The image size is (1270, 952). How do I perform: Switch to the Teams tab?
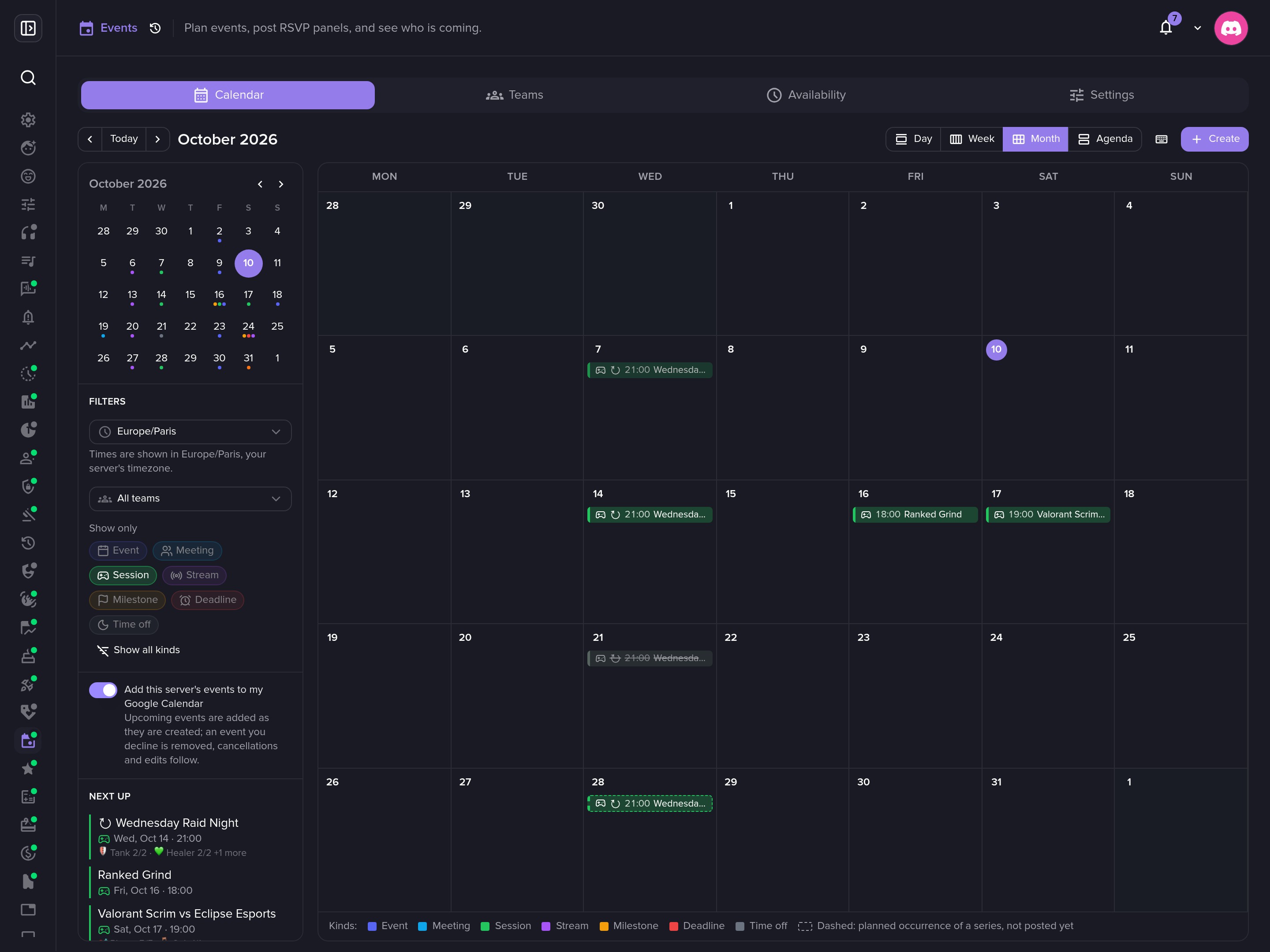click(515, 95)
